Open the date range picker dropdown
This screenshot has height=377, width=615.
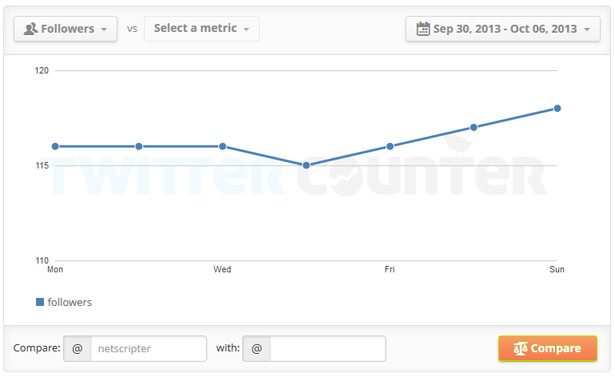[503, 29]
